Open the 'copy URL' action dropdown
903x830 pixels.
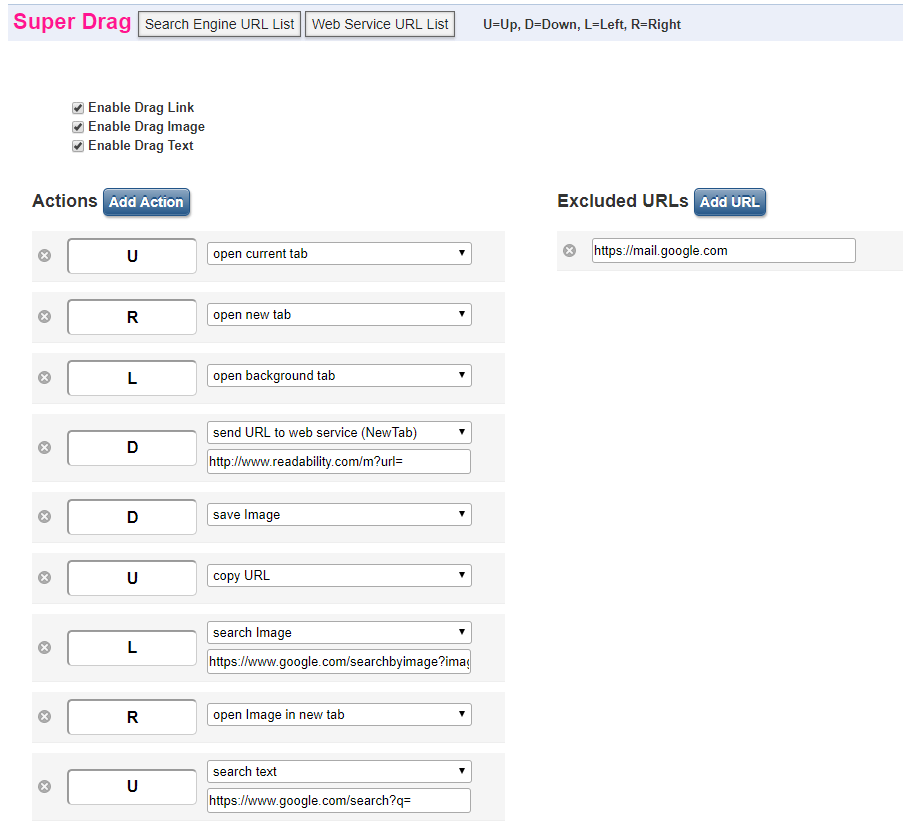point(339,575)
